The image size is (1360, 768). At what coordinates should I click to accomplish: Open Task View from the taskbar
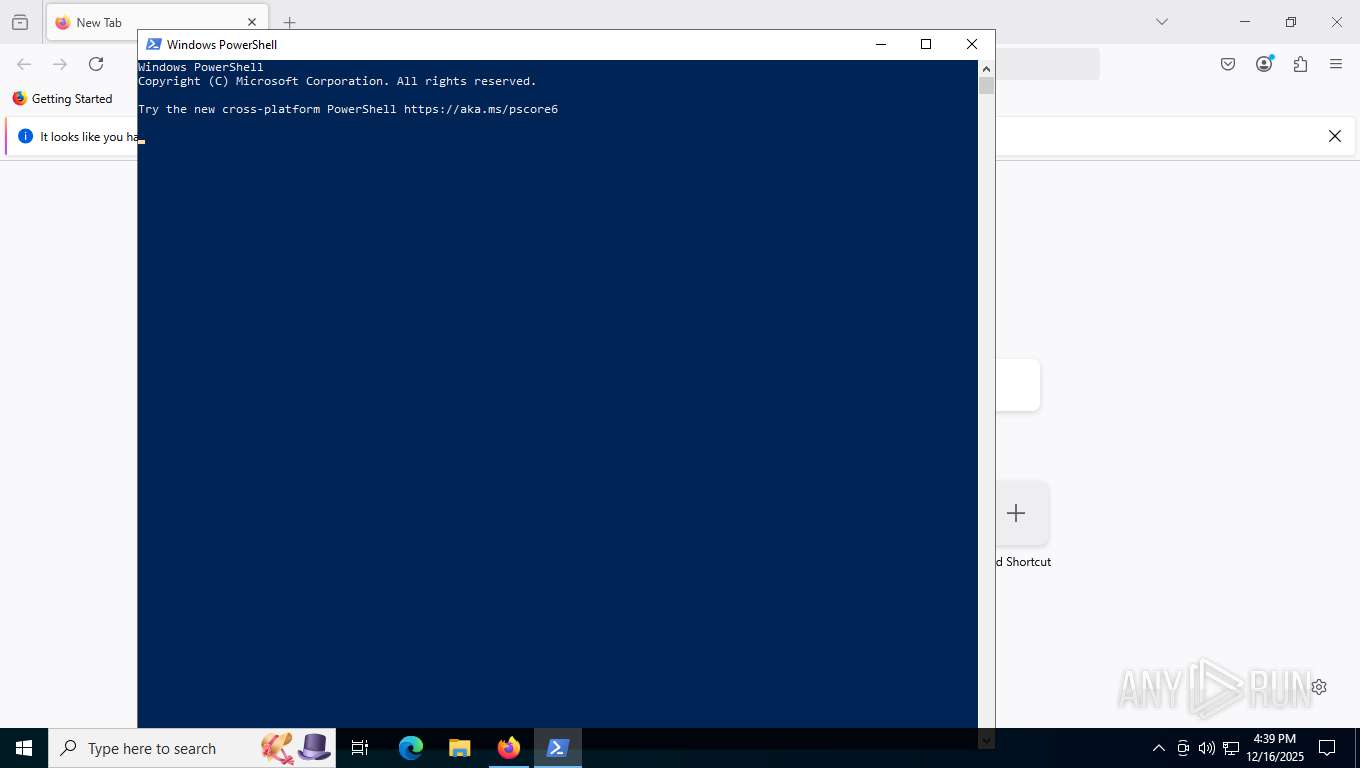(x=360, y=748)
